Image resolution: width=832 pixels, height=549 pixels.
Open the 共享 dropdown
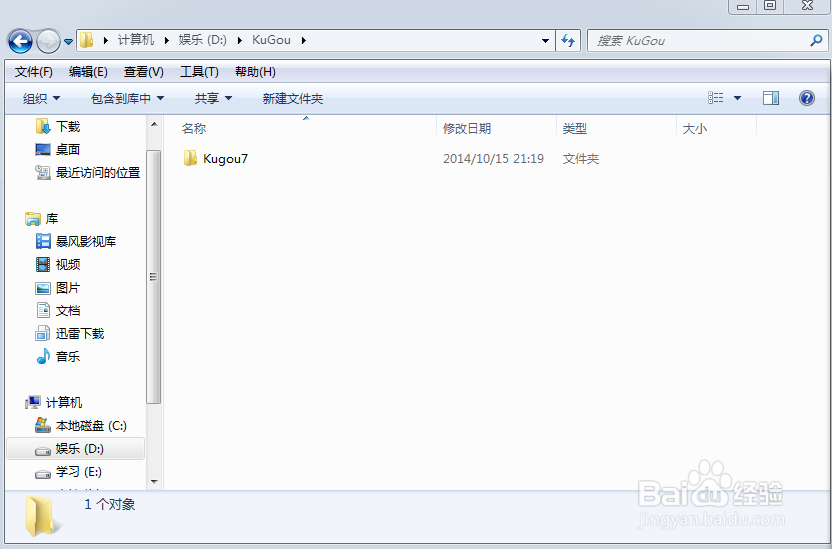tap(213, 98)
